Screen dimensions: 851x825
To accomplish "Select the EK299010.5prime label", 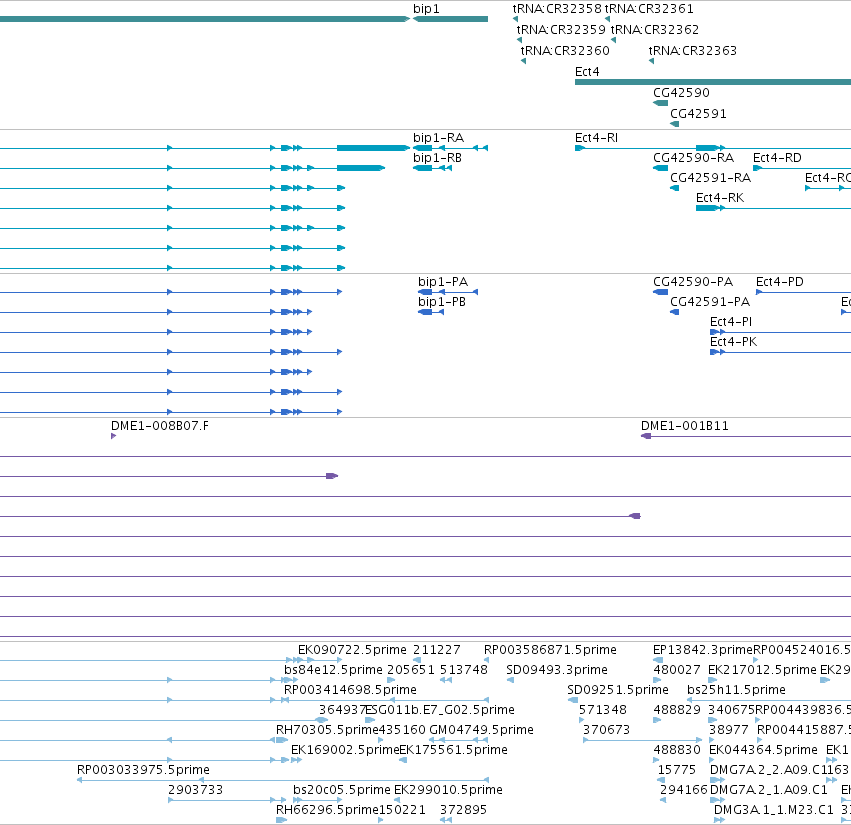I will pyautogui.click(x=448, y=790).
